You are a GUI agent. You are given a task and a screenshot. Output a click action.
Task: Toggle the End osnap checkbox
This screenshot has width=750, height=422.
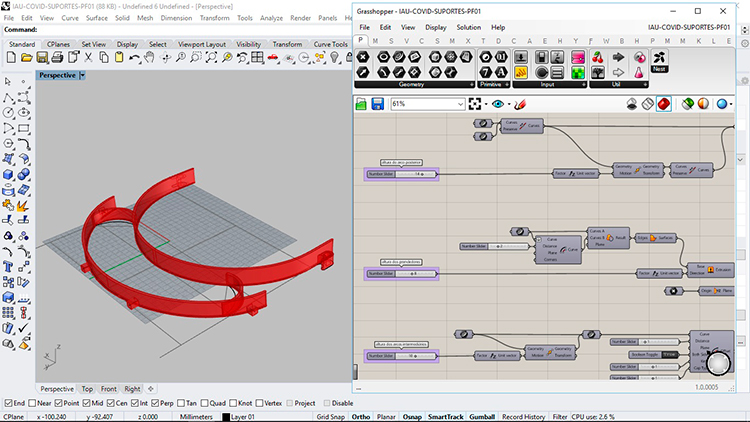(8, 403)
